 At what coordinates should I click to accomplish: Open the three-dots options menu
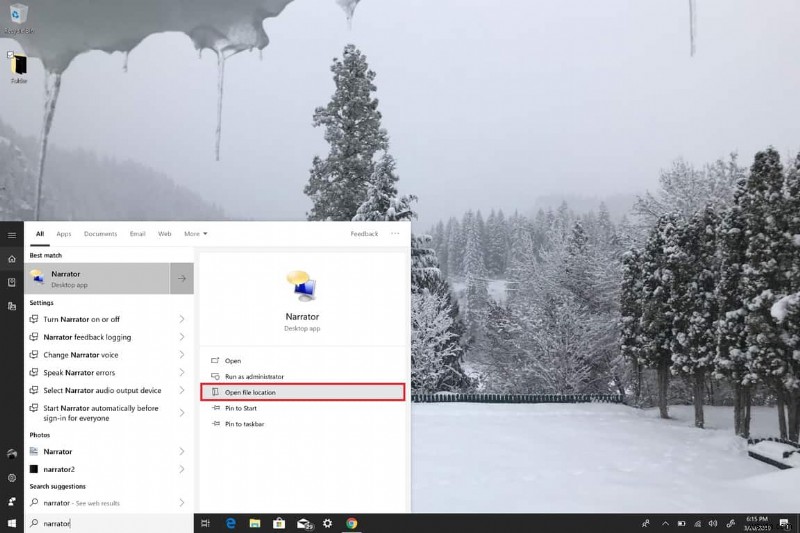coord(395,234)
